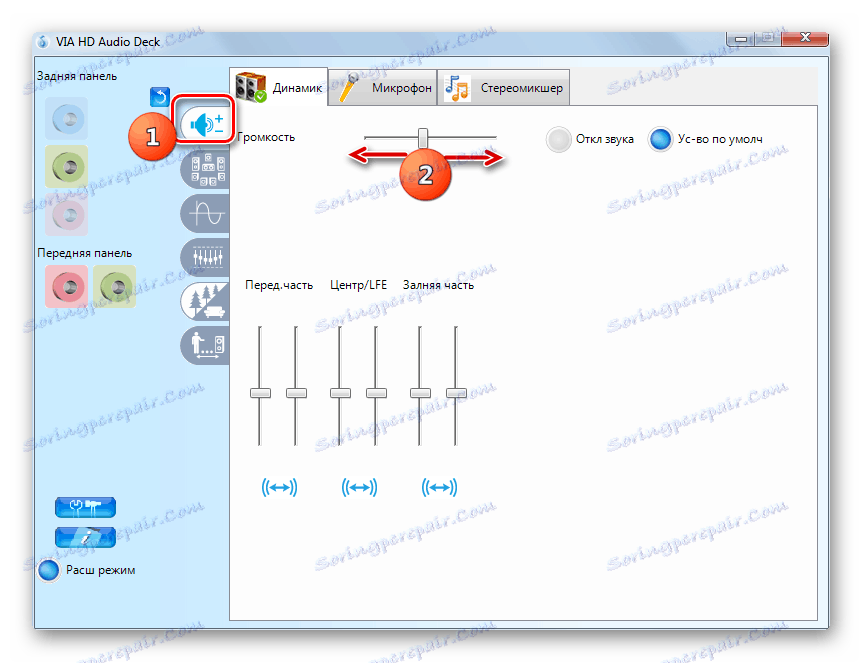Viewport: 863px width, 663px height.
Task: Close the VIA HD Audio Deck window
Action: [805, 38]
